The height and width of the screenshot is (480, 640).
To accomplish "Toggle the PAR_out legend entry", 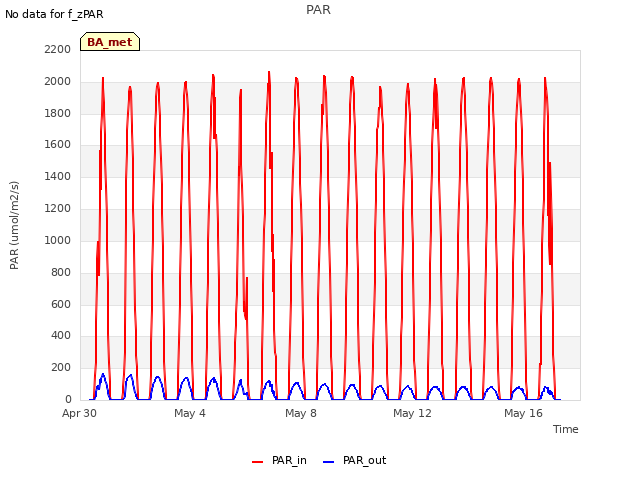I will [354, 460].
